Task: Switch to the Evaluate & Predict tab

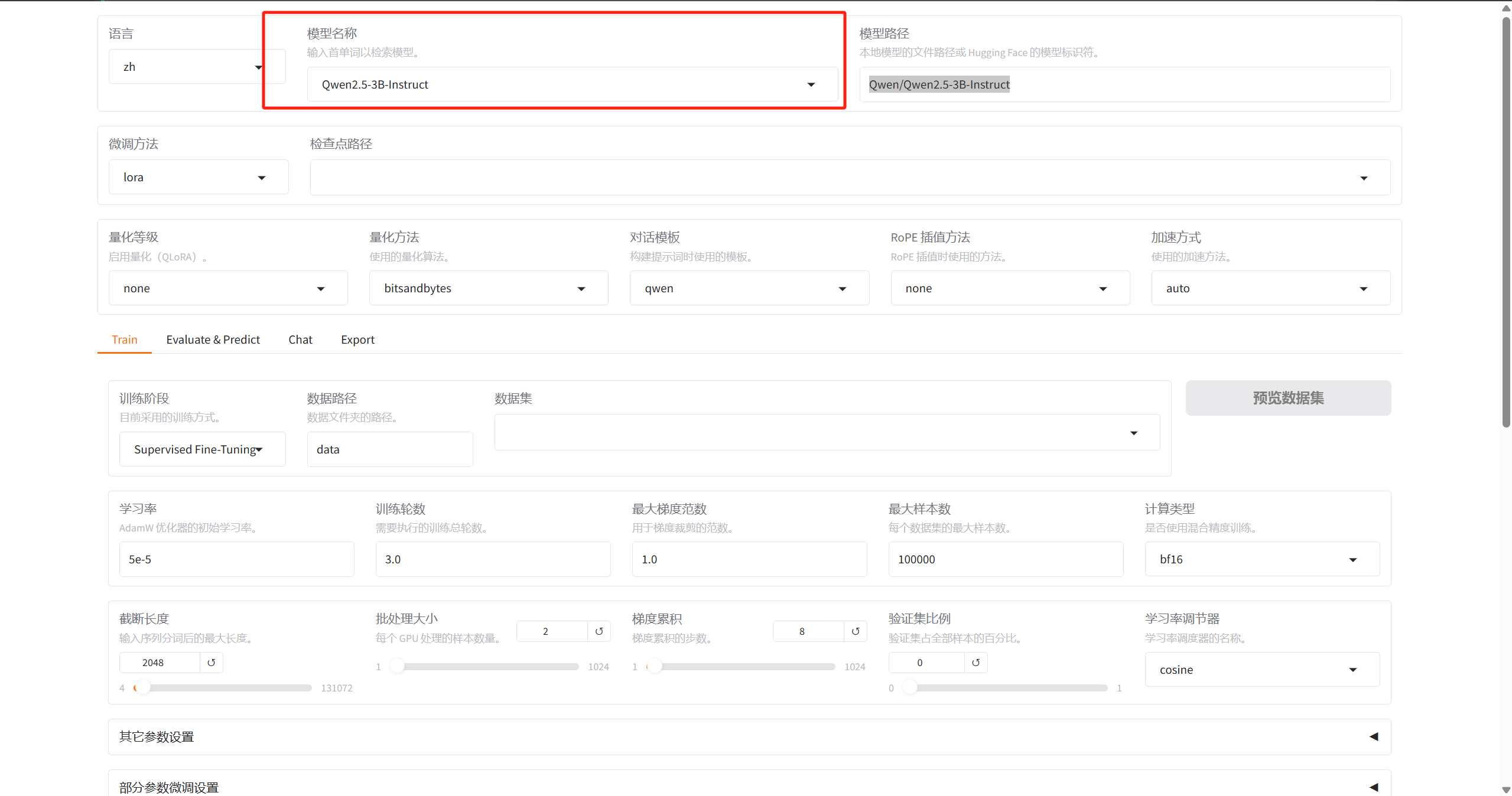Action: coord(213,340)
